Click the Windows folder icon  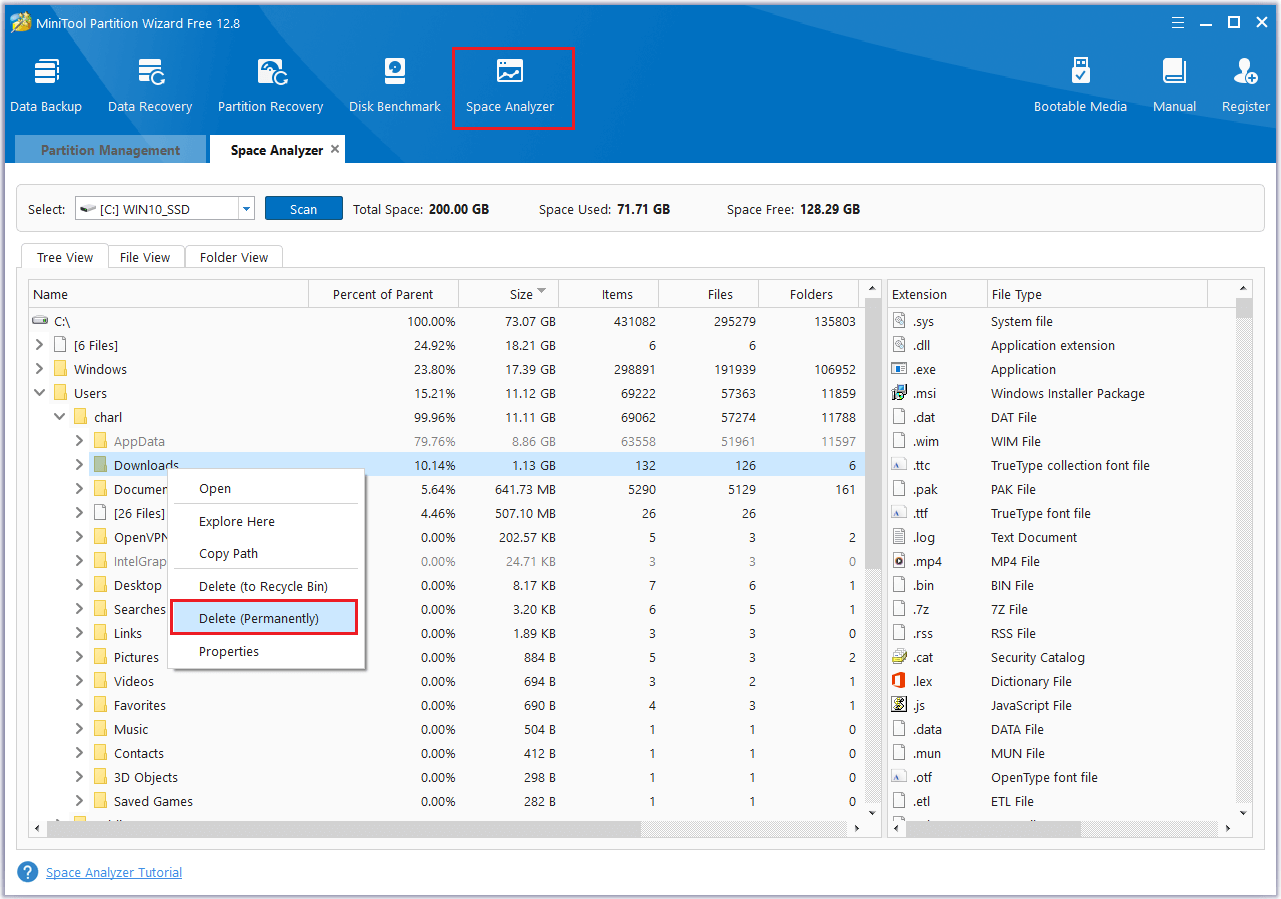point(60,369)
